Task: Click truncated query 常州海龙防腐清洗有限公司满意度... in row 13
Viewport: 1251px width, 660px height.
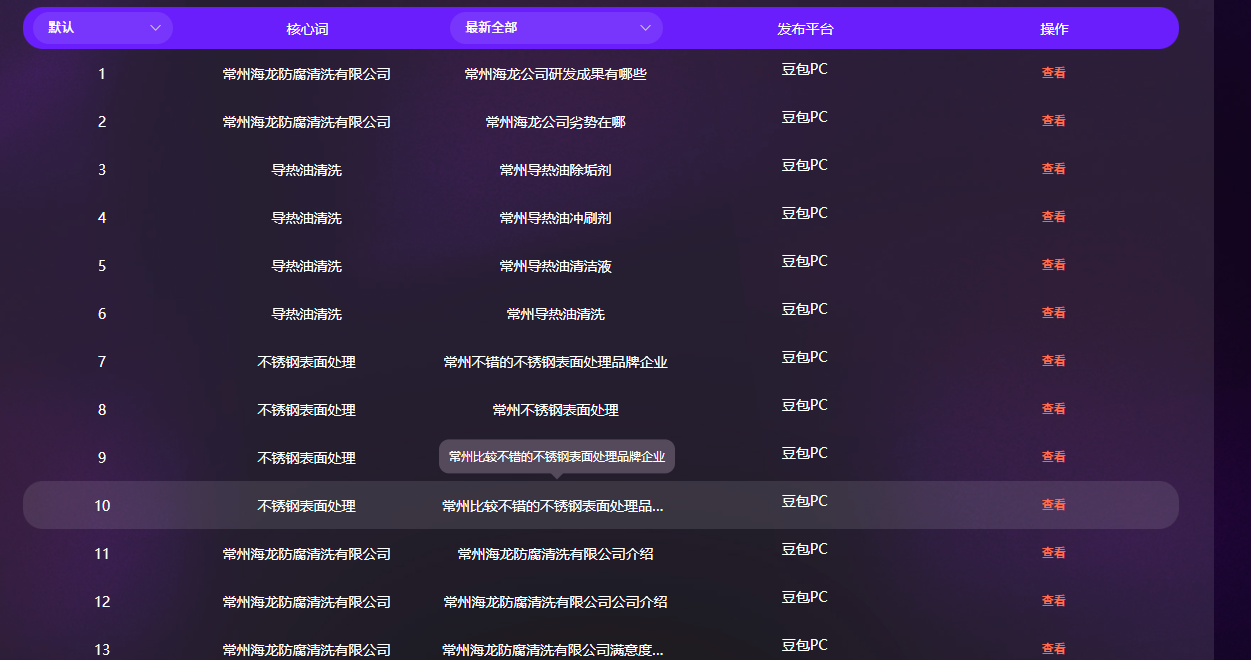Action: point(553,650)
